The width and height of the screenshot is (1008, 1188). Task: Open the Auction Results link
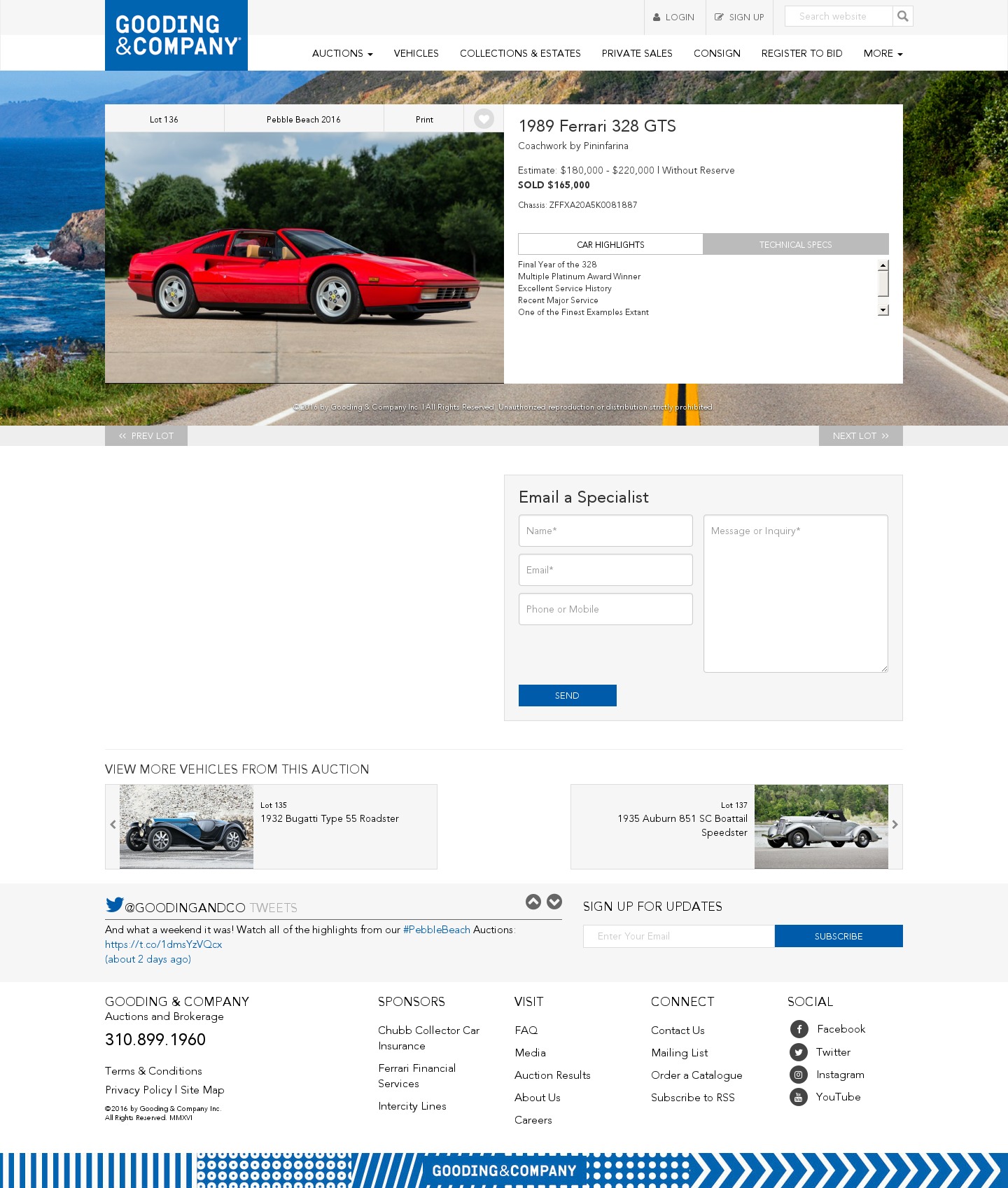tap(552, 1075)
